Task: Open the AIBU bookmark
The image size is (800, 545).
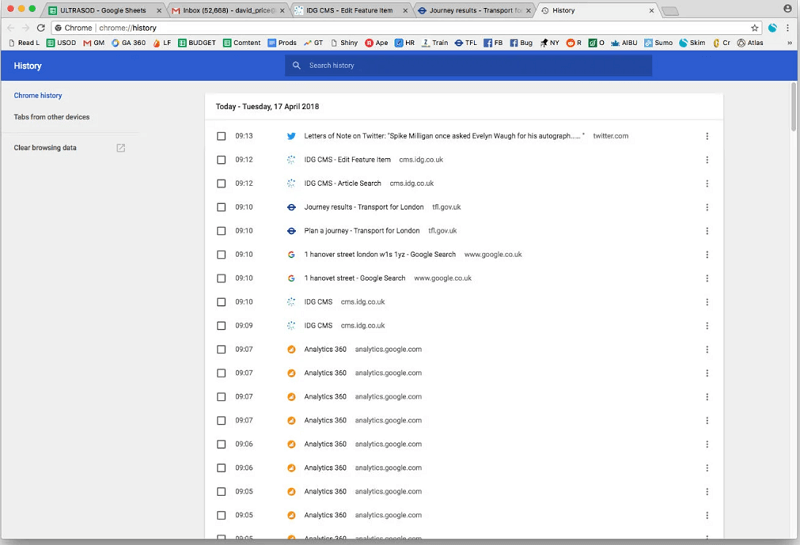Action: click(624, 43)
